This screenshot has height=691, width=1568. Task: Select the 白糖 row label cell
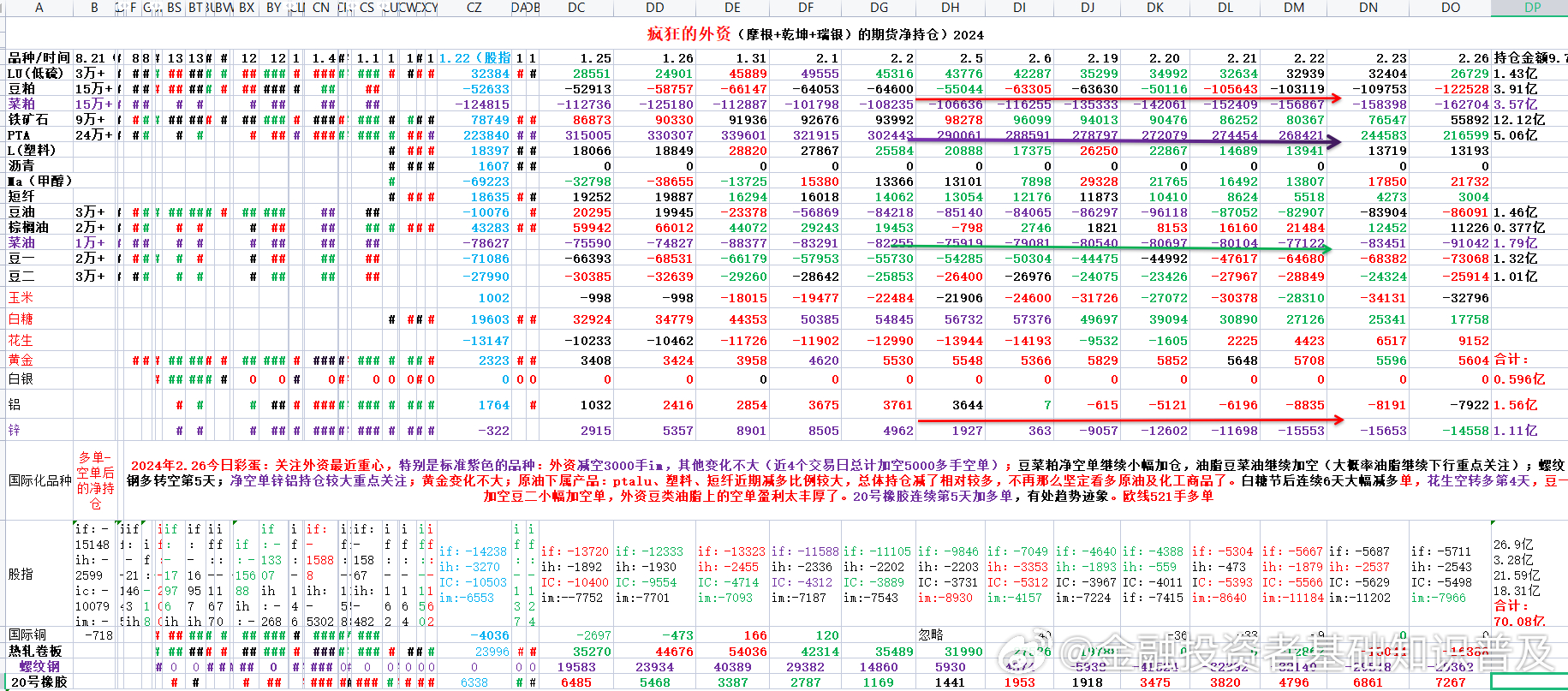coord(21,319)
